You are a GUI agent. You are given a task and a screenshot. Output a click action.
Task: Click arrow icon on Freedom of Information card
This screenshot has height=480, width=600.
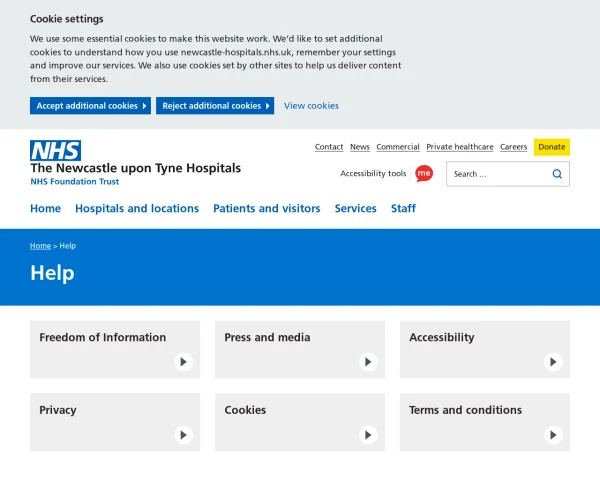183,362
